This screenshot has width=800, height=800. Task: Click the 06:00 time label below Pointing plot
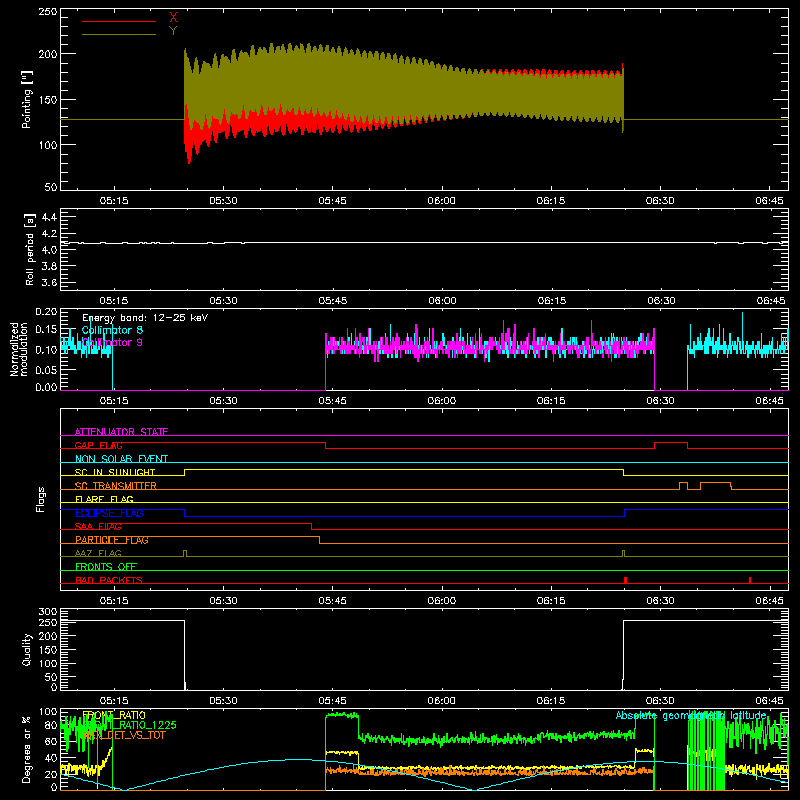tap(441, 201)
